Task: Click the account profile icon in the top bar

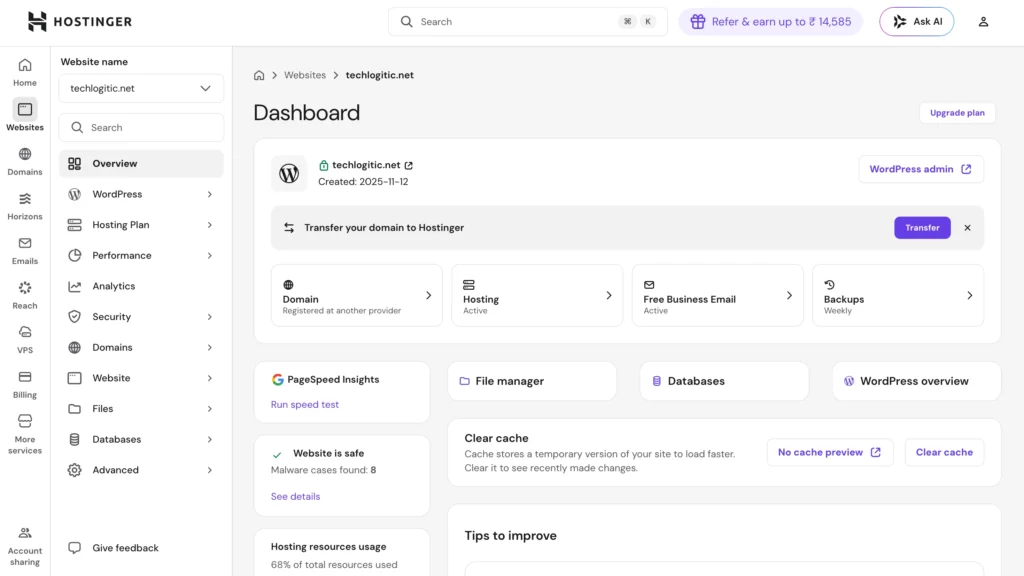Action: click(983, 21)
